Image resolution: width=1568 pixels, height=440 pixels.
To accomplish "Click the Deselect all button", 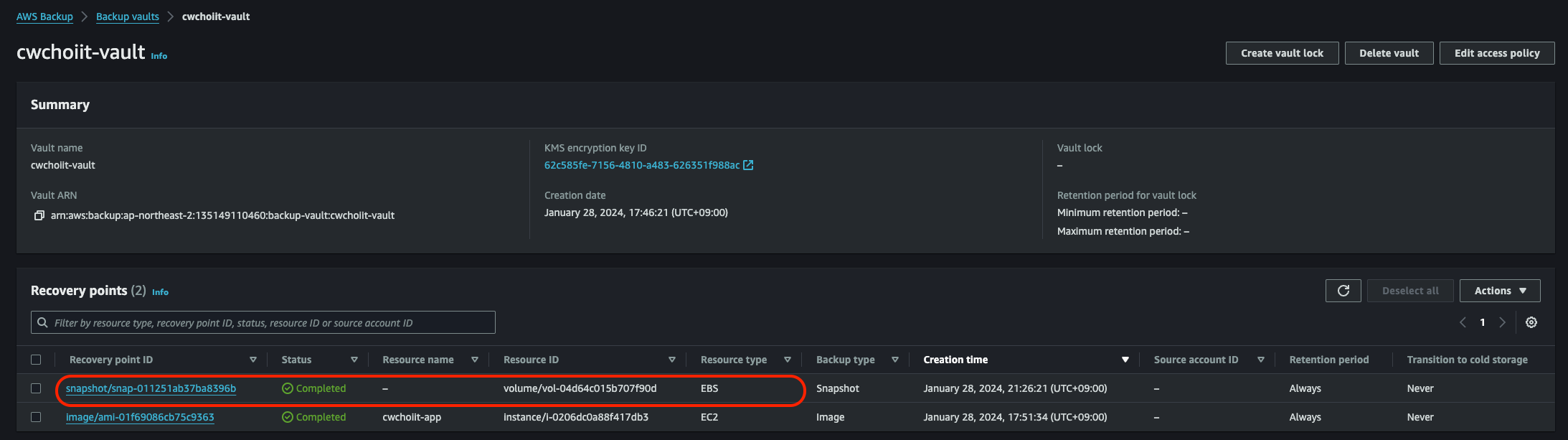I will click(x=1410, y=291).
